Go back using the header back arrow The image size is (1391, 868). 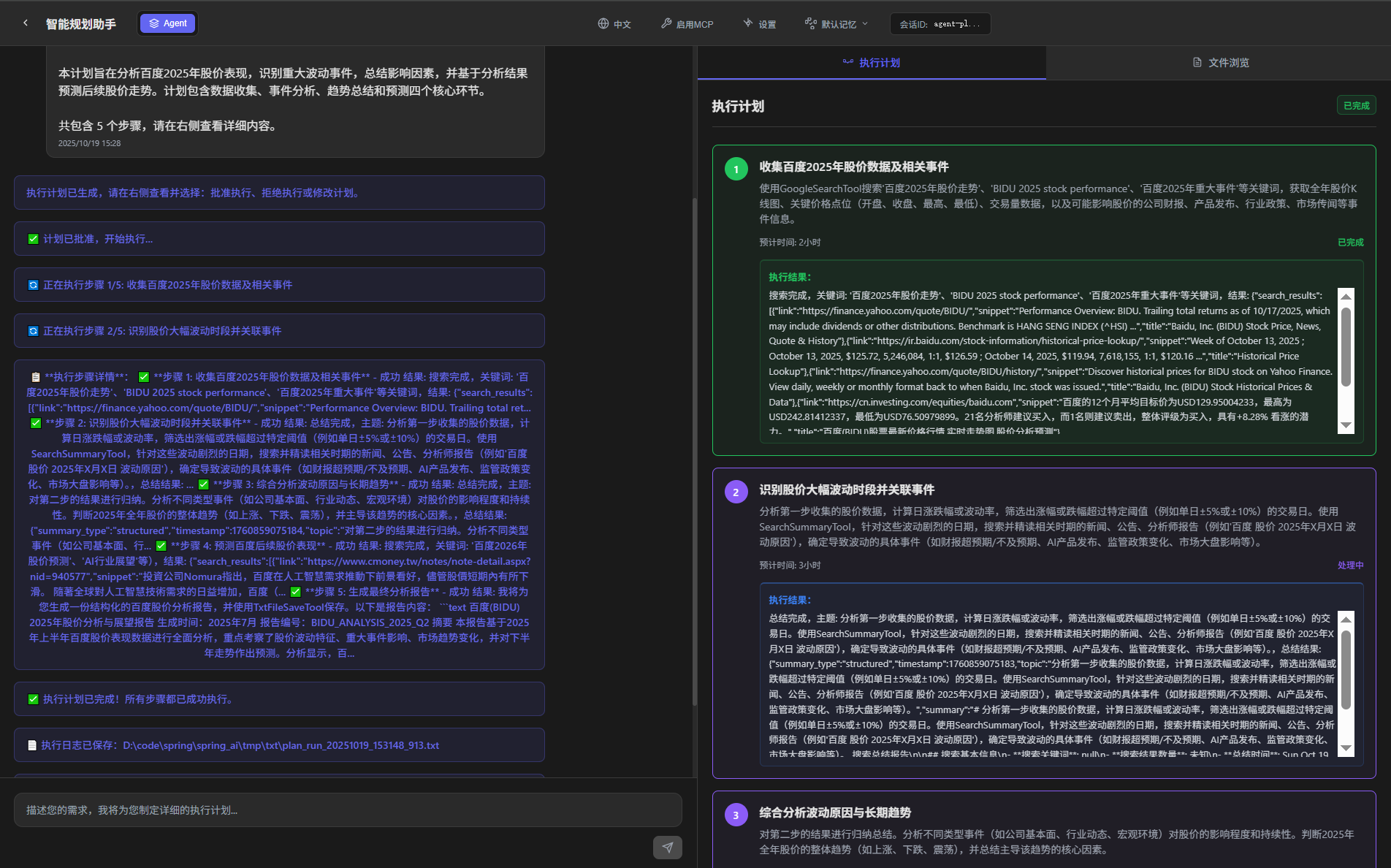pos(26,23)
